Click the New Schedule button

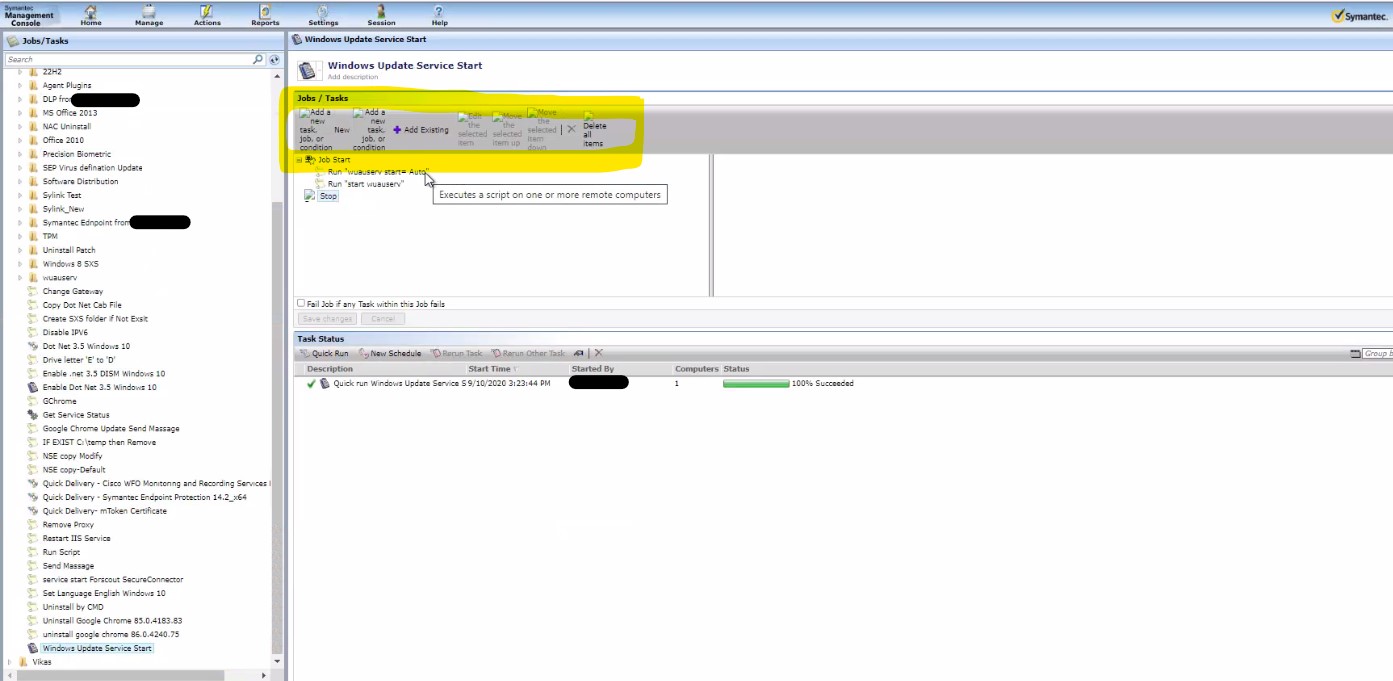point(390,353)
